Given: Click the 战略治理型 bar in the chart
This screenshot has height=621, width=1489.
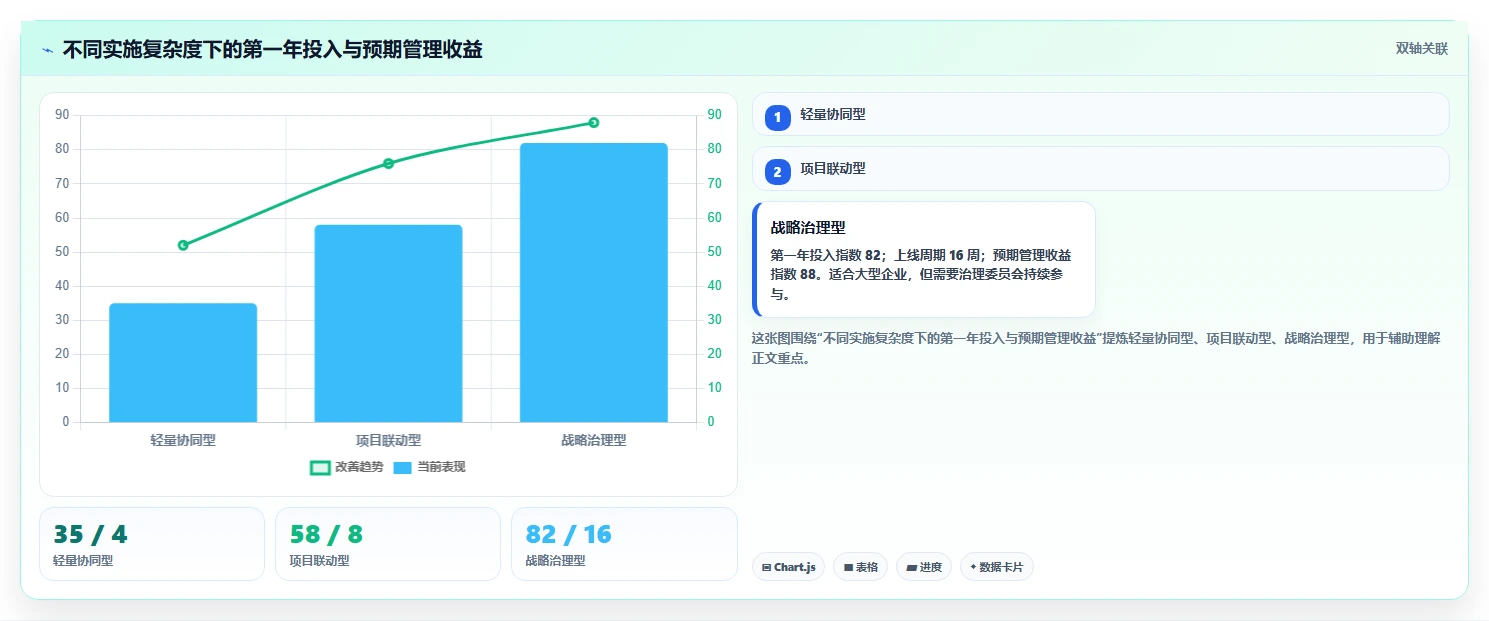Looking at the screenshot, I should pyautogui.click(x=594, y=282).
